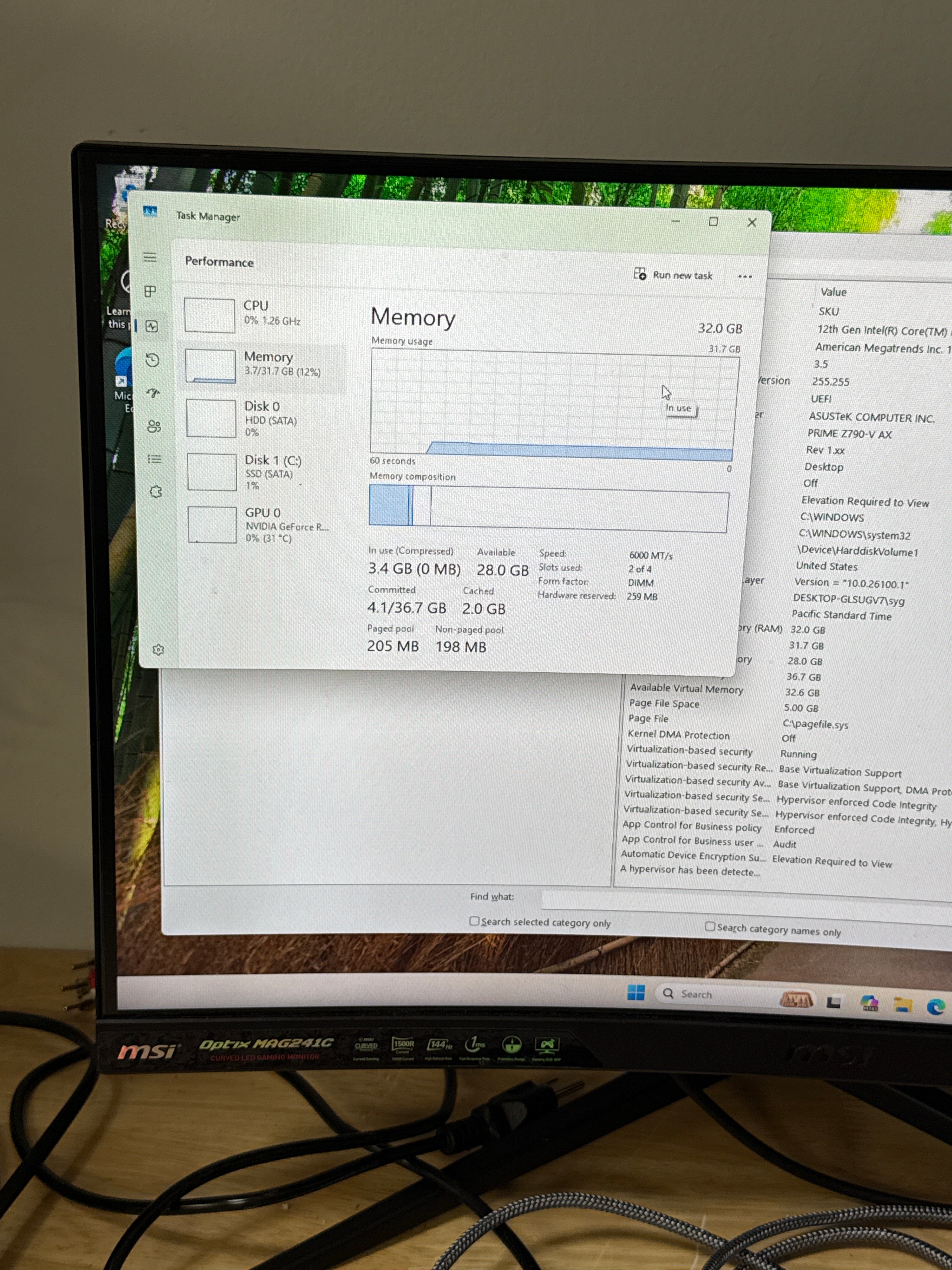This screenshot has width=952, height=1270.
Task: Click the PRIME Z790-V AX value
Action: point(849,434)
